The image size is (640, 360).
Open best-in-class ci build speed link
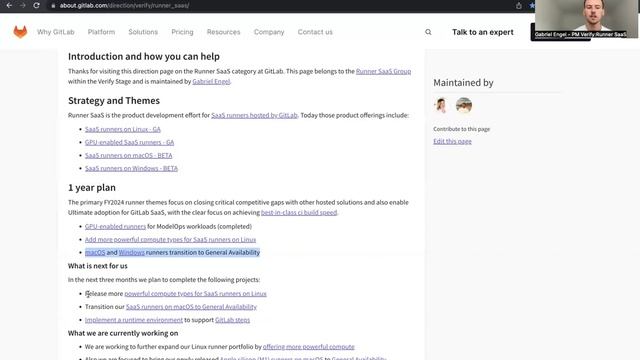299,212
